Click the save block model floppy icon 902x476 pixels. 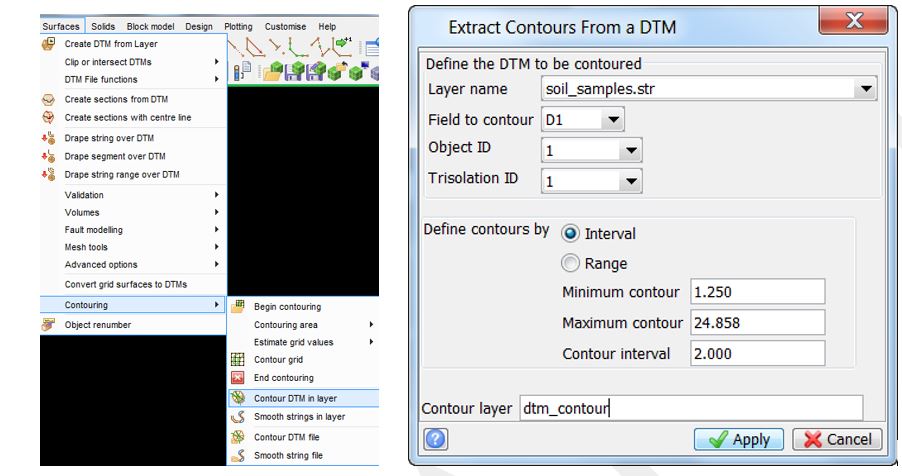(294, 72)
